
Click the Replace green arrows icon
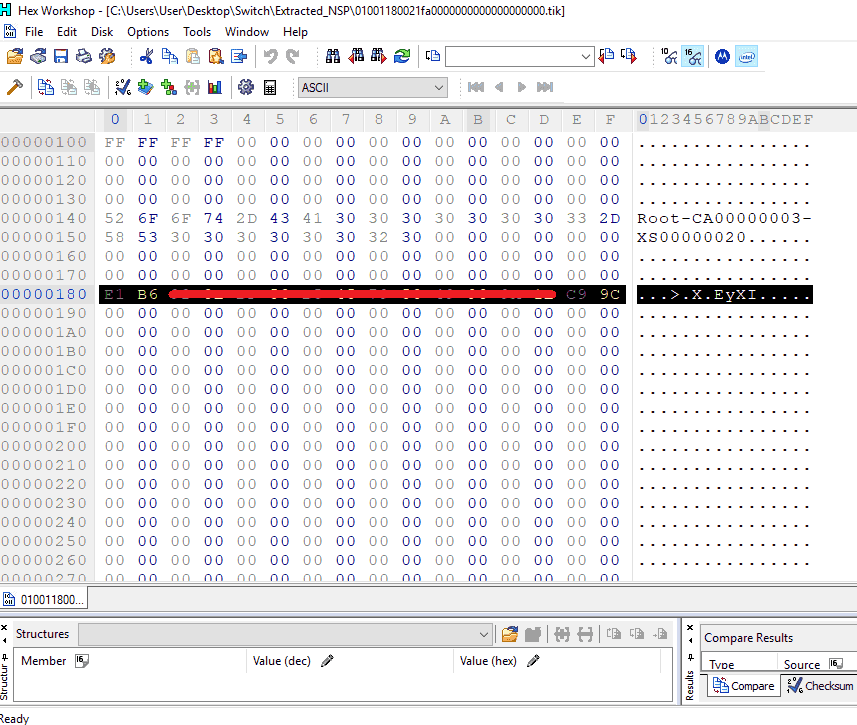coord(402,56)
